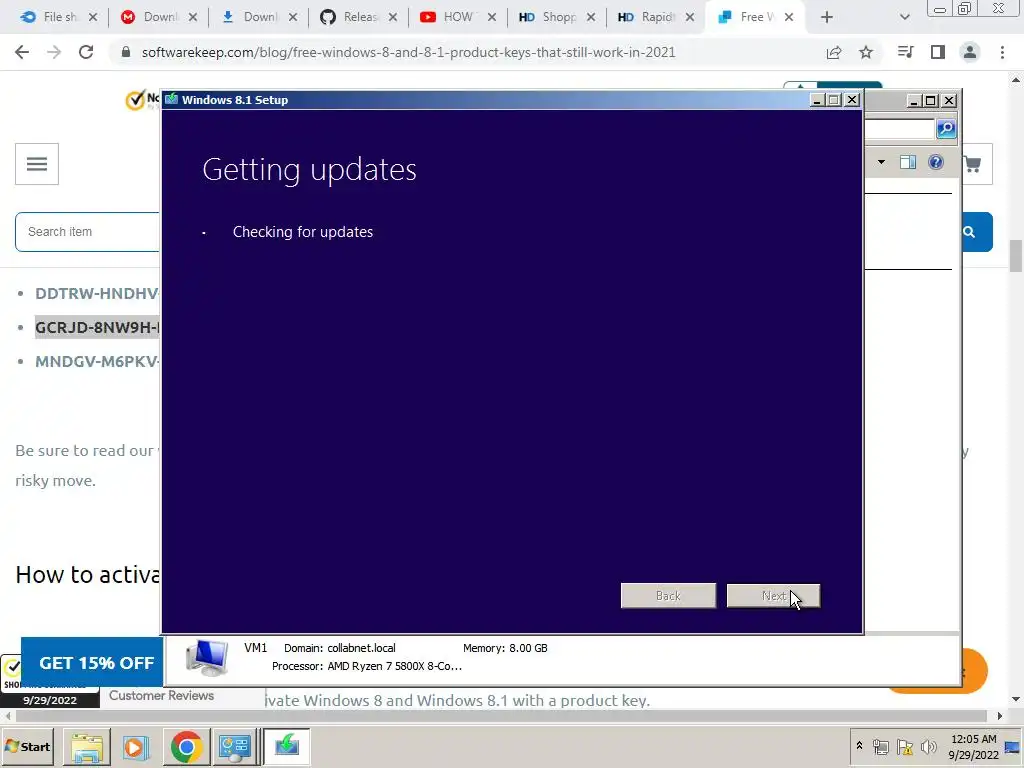Click the page horizontal scrollbar
This screenshot has height=768, width=1024.
(503, 716)
